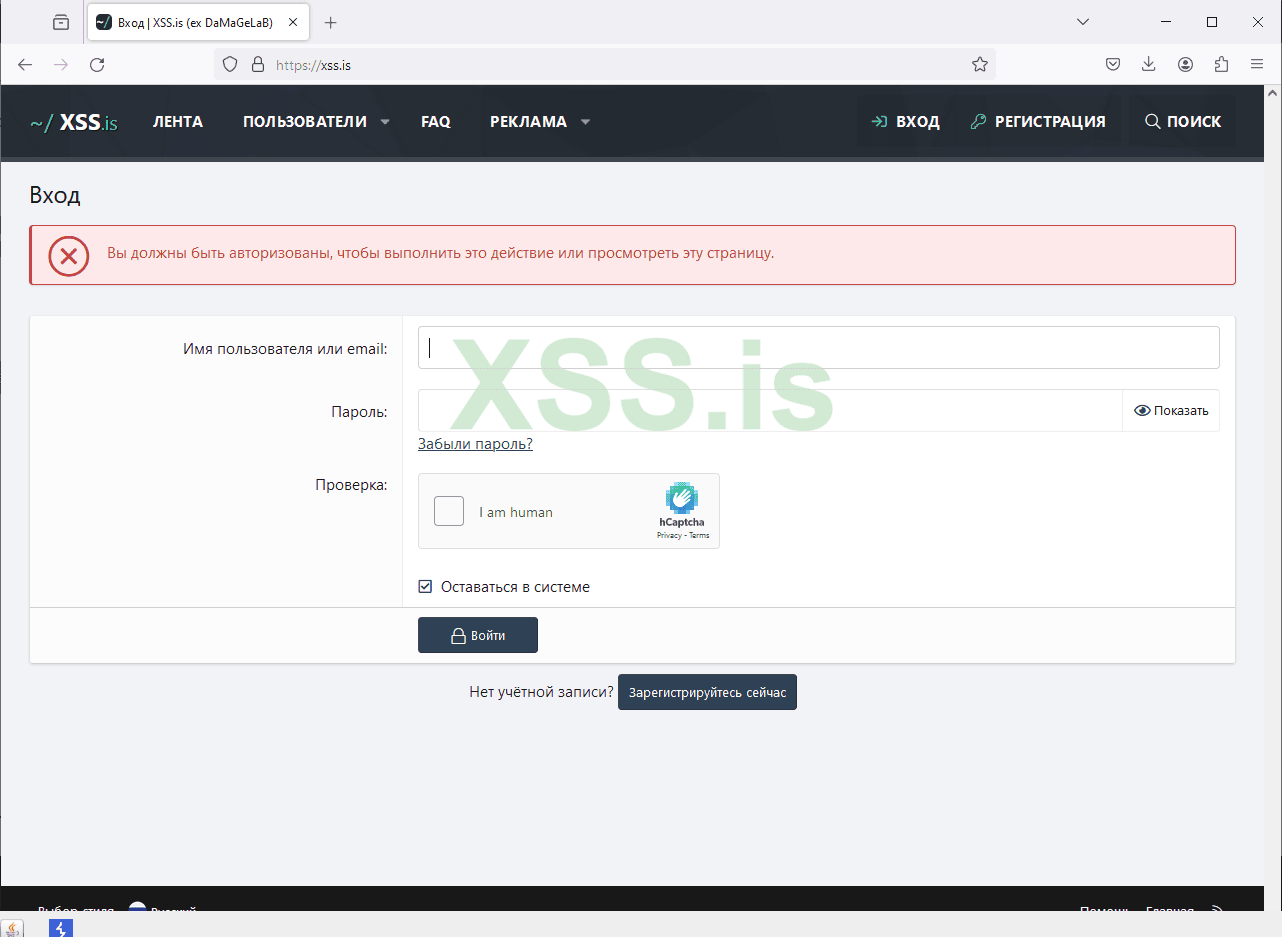Open the Firefox account menu
This screenshot has width=1282, height=937.
click(x=1185, y=64)
